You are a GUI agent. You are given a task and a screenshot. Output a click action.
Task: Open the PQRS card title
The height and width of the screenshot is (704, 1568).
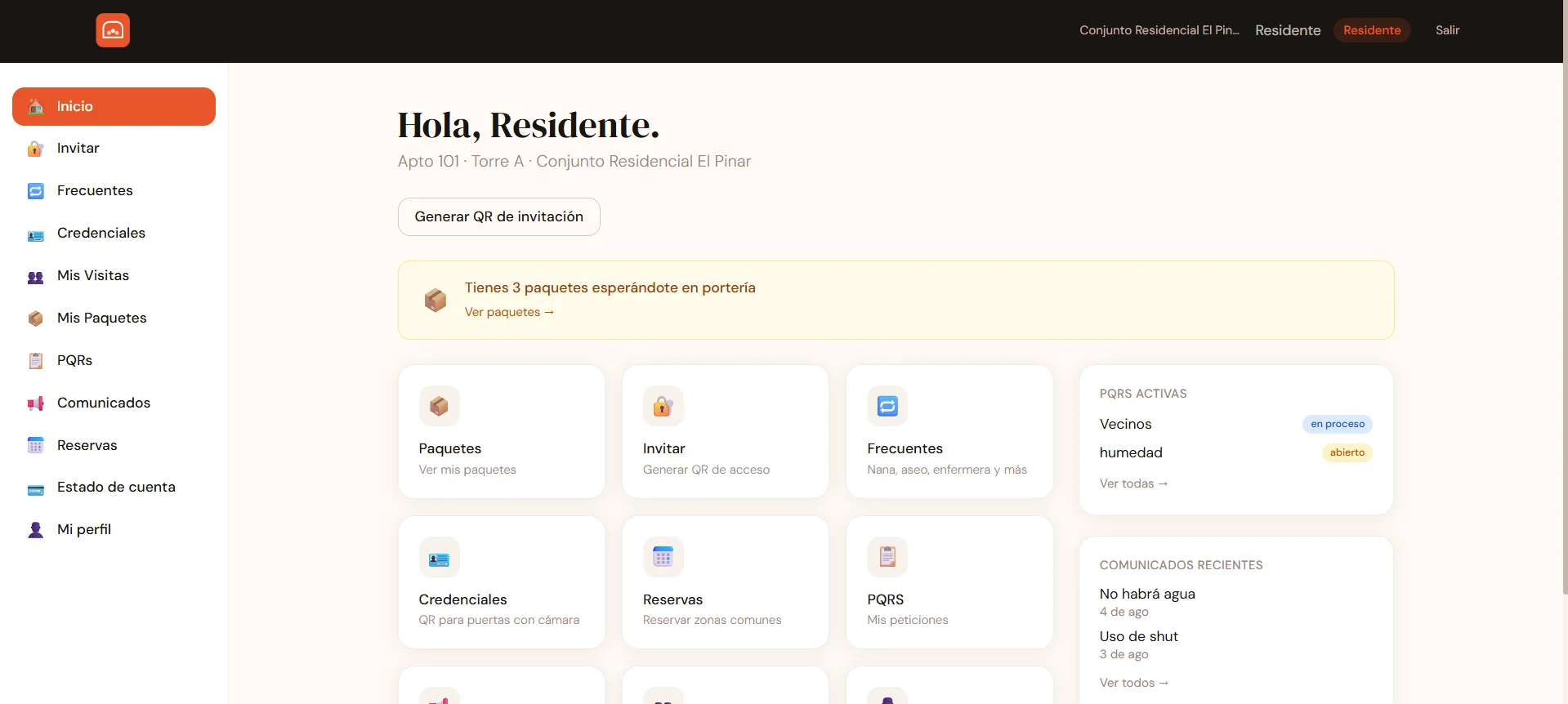(x=886, y=599)
